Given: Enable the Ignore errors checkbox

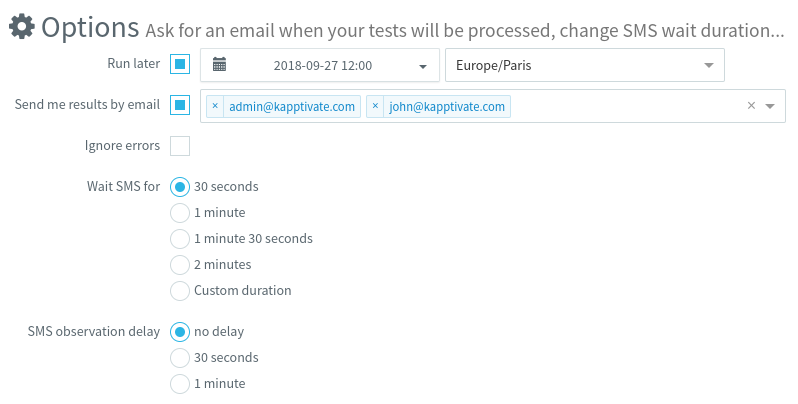Looking at the screenshot, I should pyautogui.click(x=180, y=146).
